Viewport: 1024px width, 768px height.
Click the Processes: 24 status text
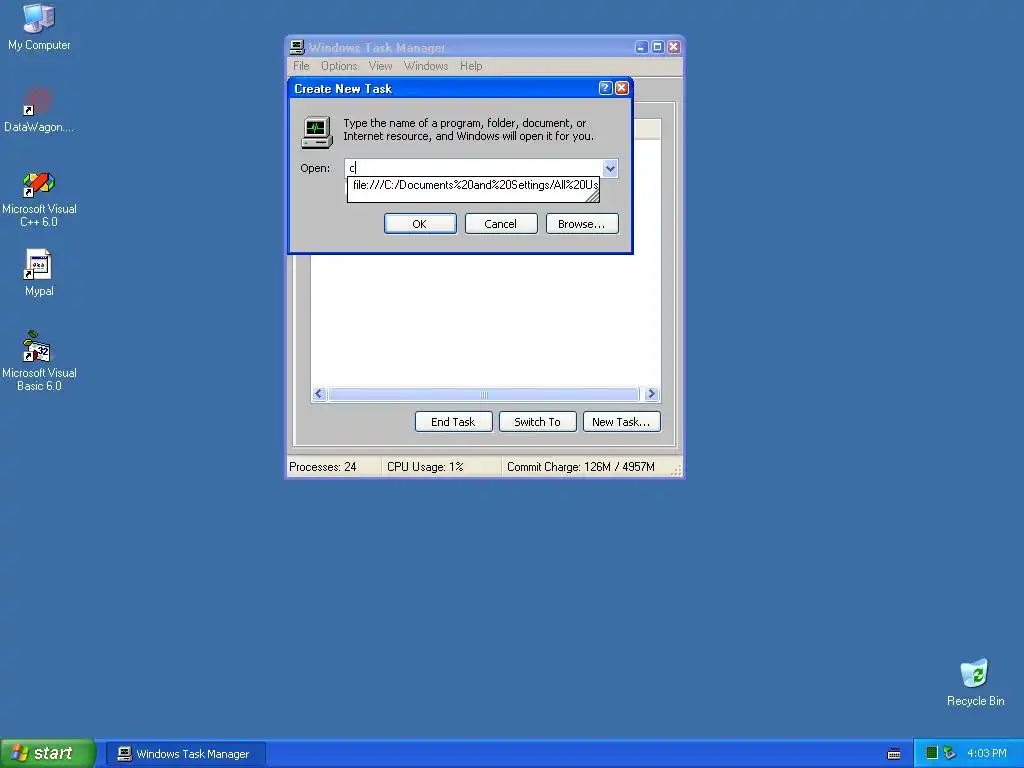[323, 467]
